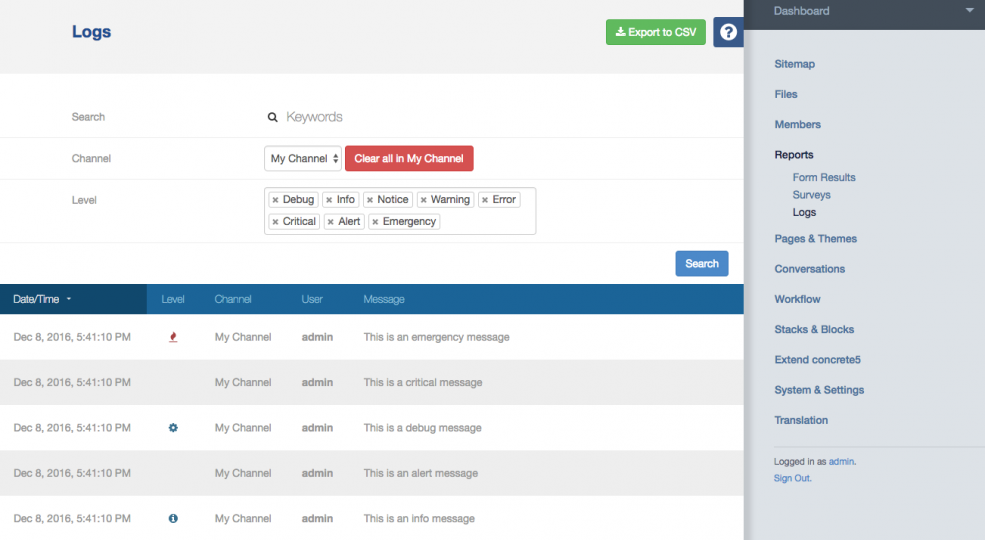The height and width of the screenshot is (540, 985).
Task: Expand the Dashboard panel arrow
Action: coord(968,11)
